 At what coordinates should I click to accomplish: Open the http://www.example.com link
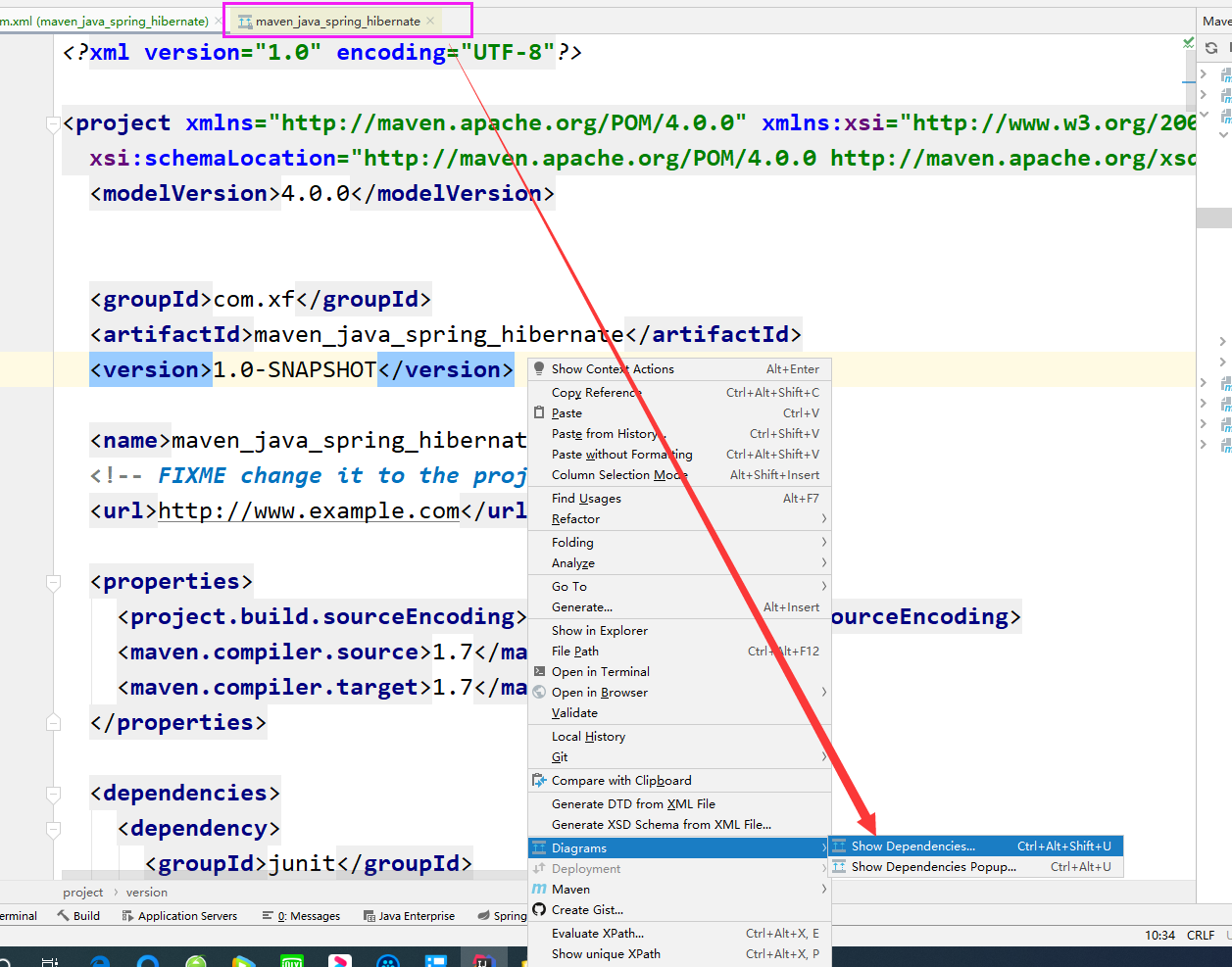309,511
